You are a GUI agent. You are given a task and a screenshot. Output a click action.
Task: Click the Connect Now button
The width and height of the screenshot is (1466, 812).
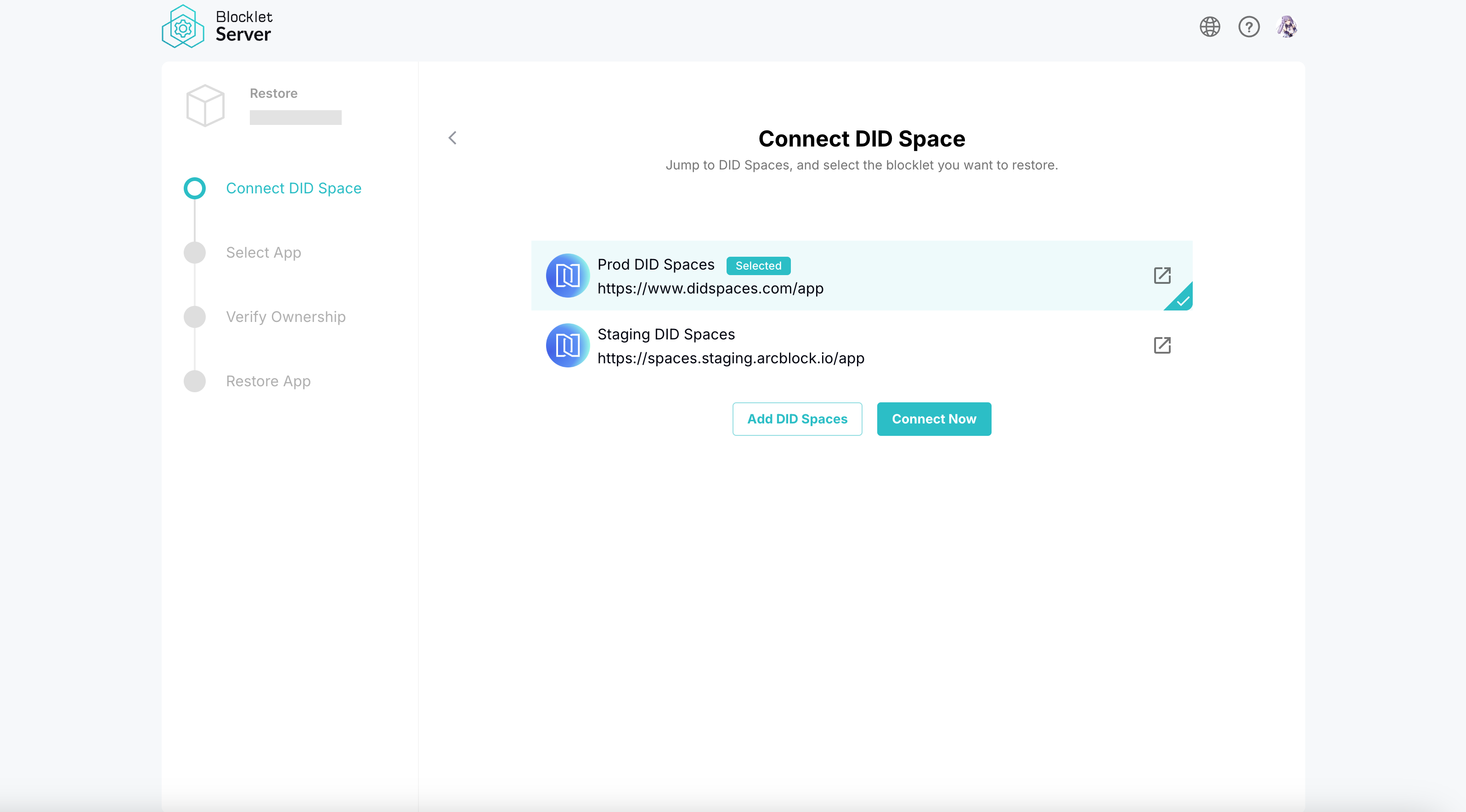pyautogui.click(x=933, y=419)
